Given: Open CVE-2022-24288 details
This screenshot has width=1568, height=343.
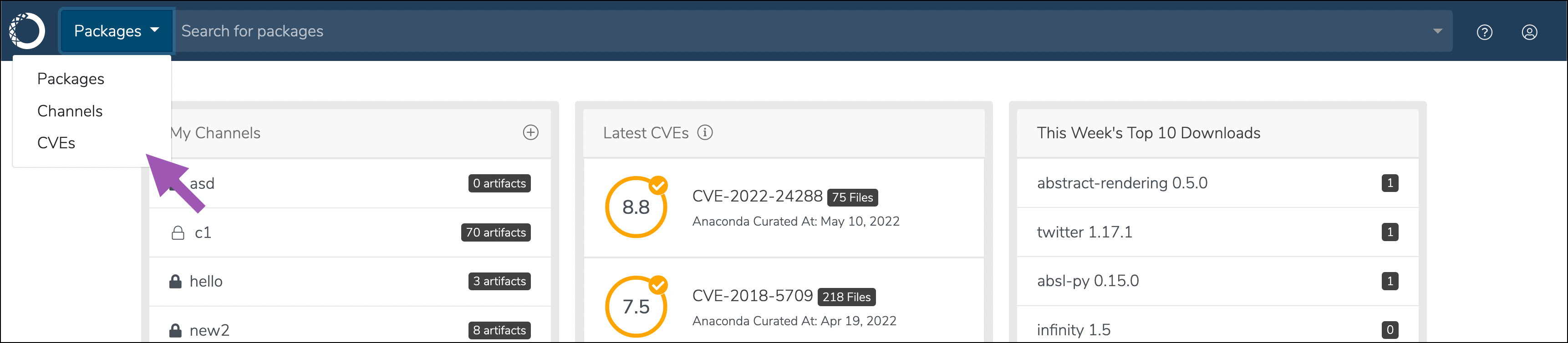Looking at the screenshot, I should pos(757,196).
